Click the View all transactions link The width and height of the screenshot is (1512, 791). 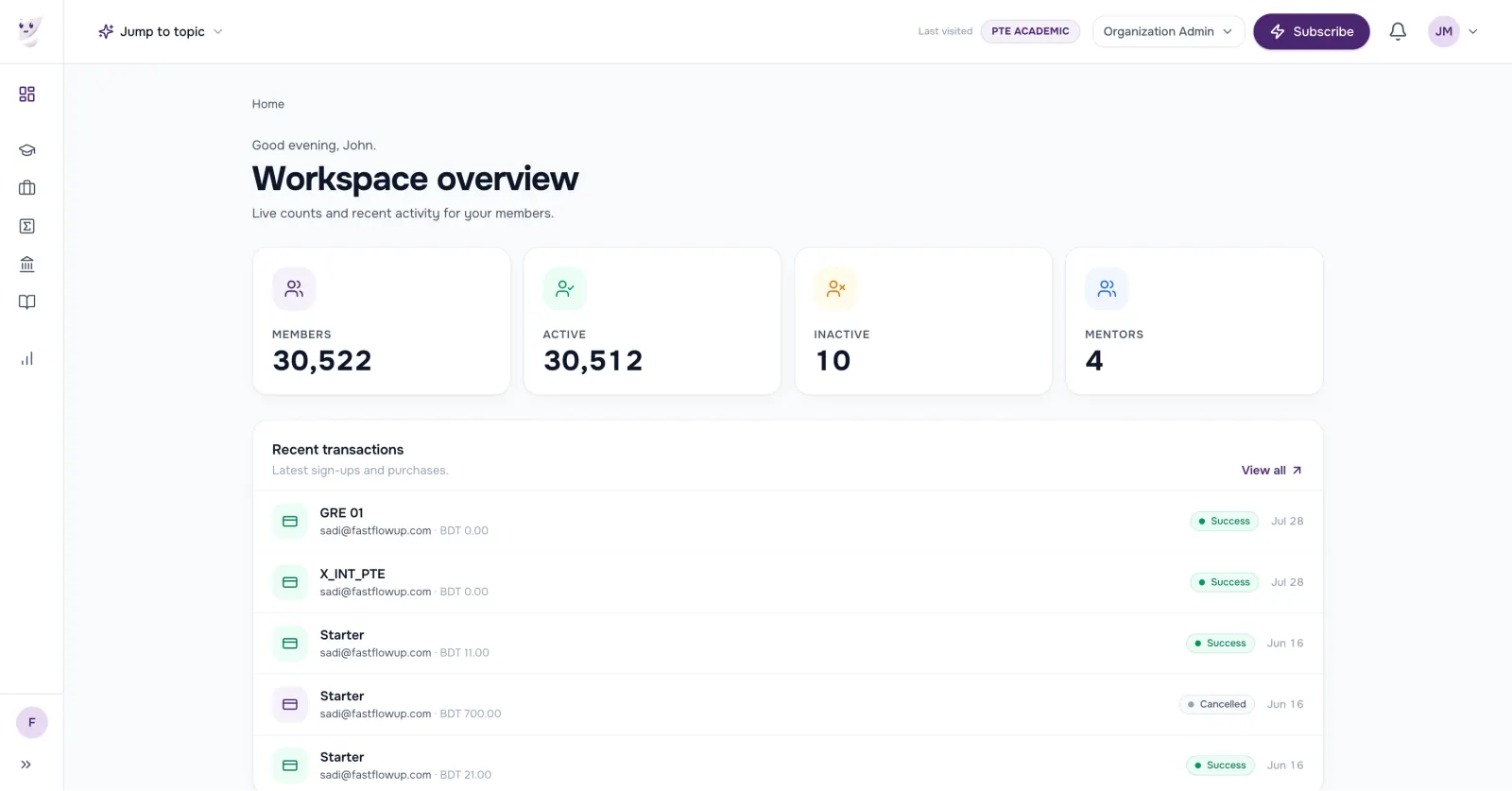[x=1272, y=471]
